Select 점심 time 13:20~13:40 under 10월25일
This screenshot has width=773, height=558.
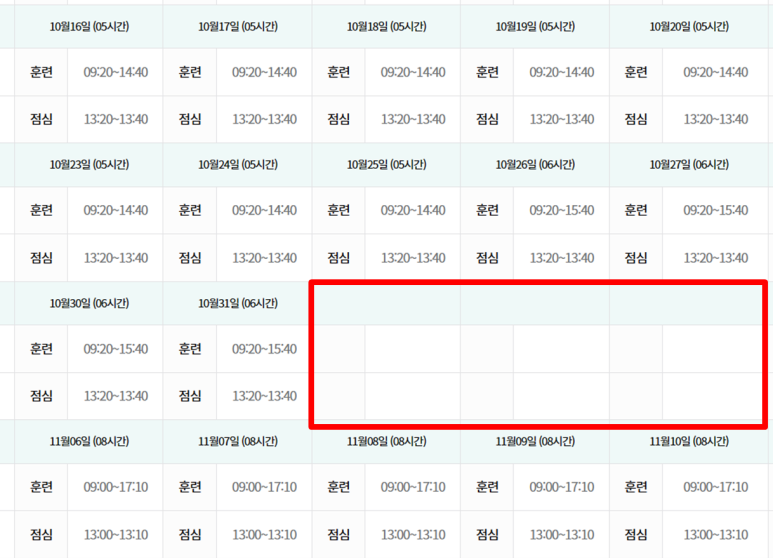(413, 258)
